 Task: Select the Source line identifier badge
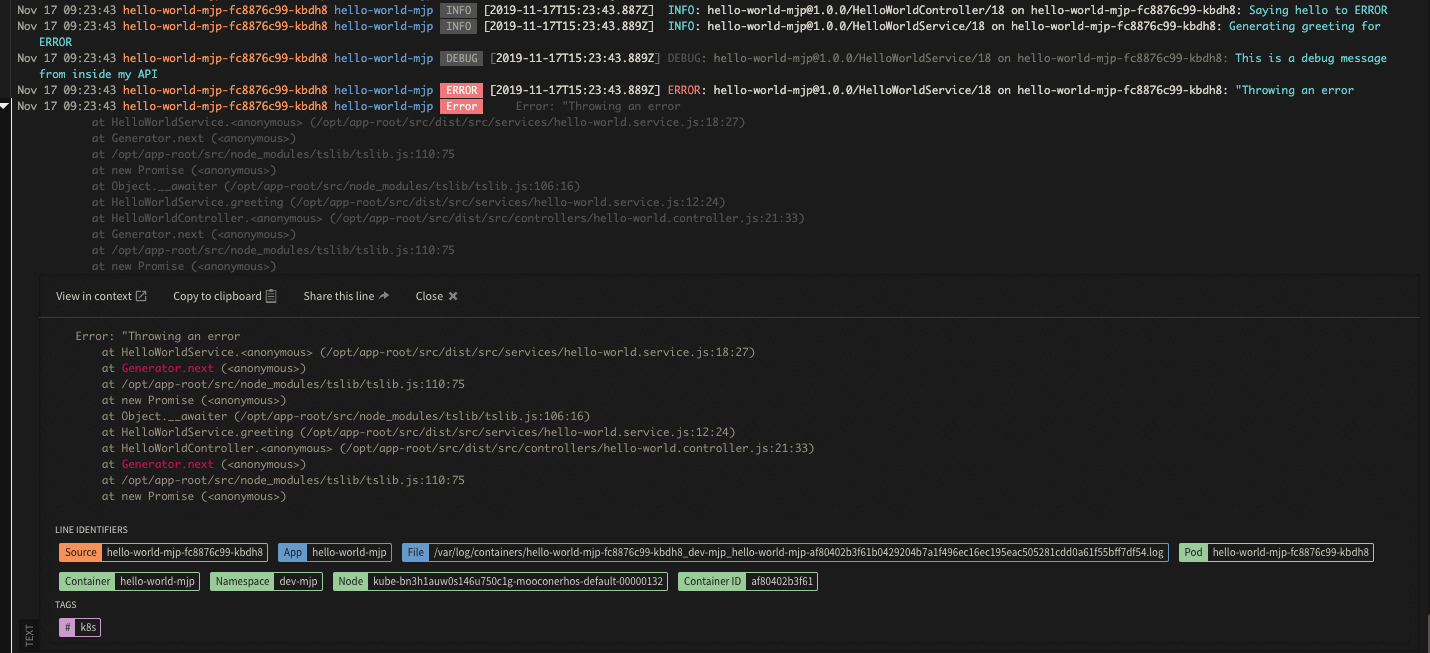(80, 551)
